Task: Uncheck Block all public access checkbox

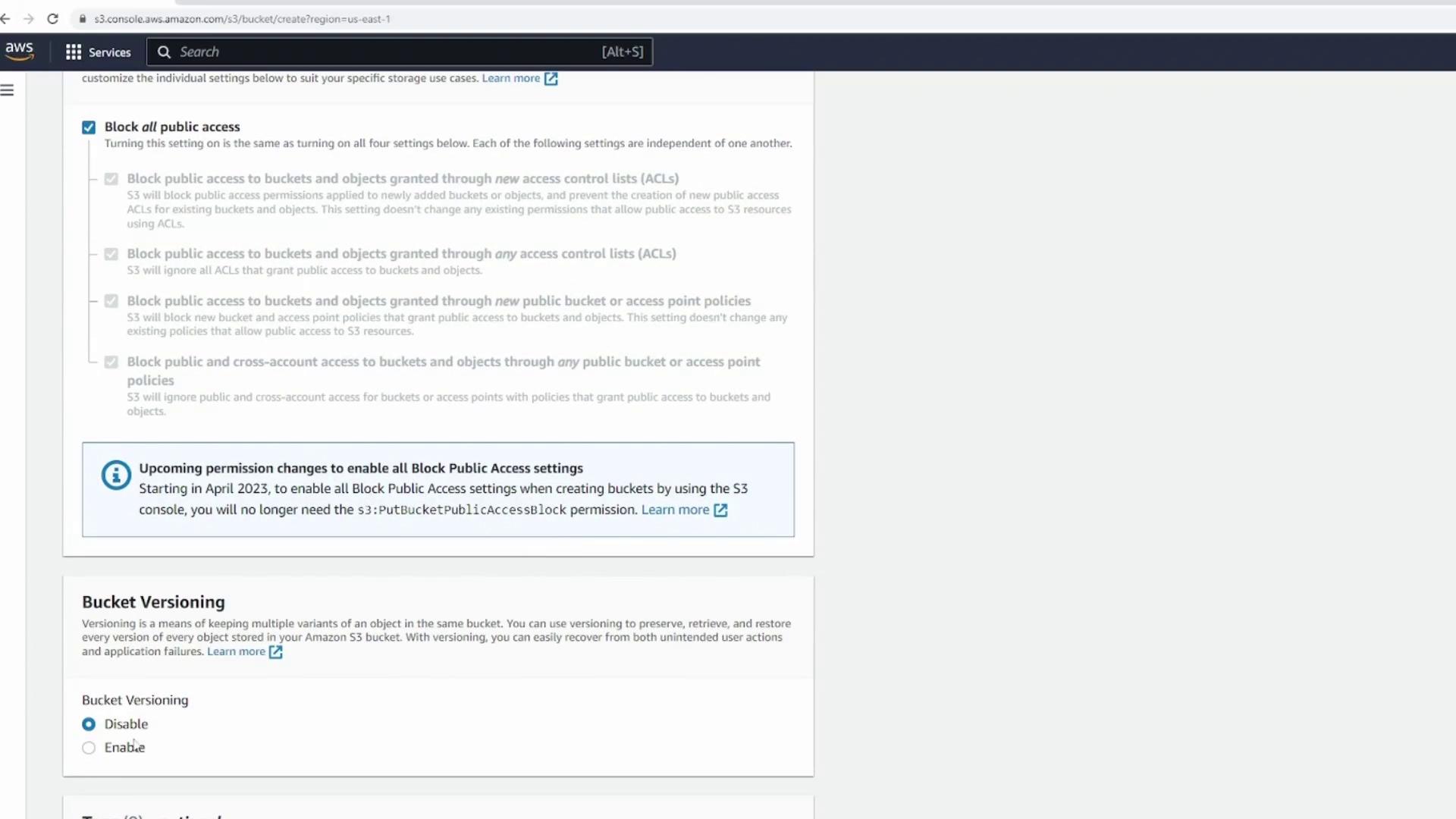Action: click(89, 127)
